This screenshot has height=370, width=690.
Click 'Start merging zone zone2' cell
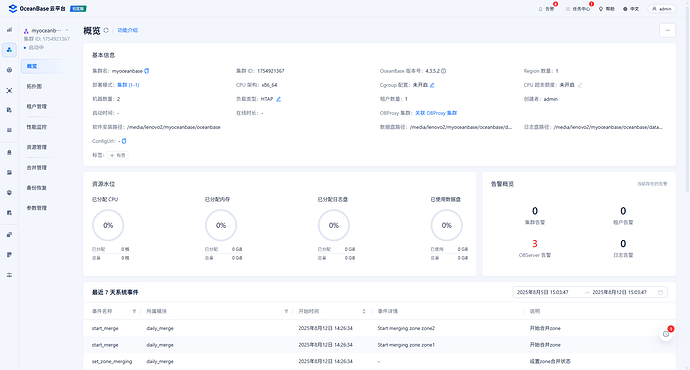point(406,328)
